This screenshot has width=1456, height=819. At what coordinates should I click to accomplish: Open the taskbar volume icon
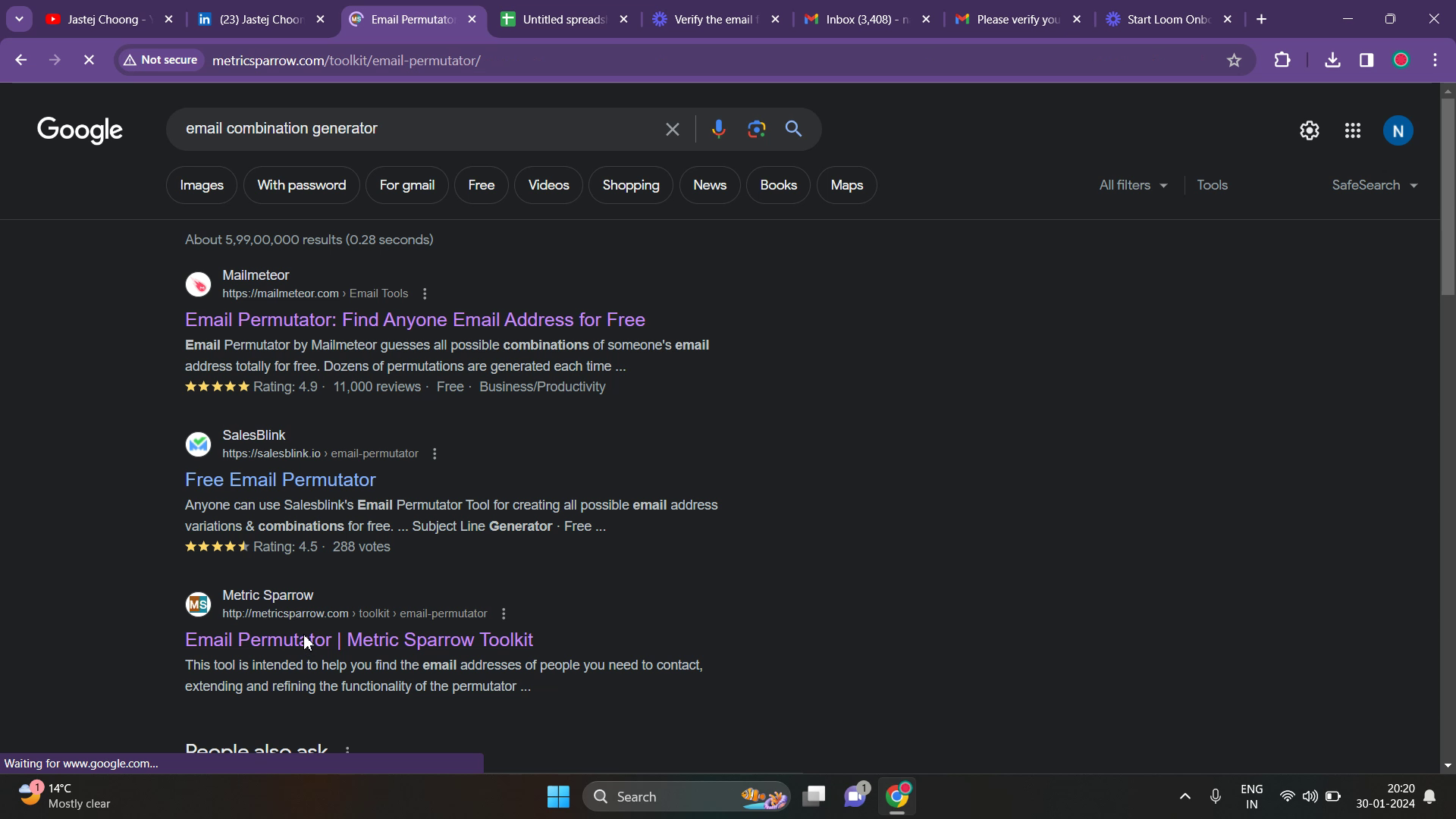1310,796
